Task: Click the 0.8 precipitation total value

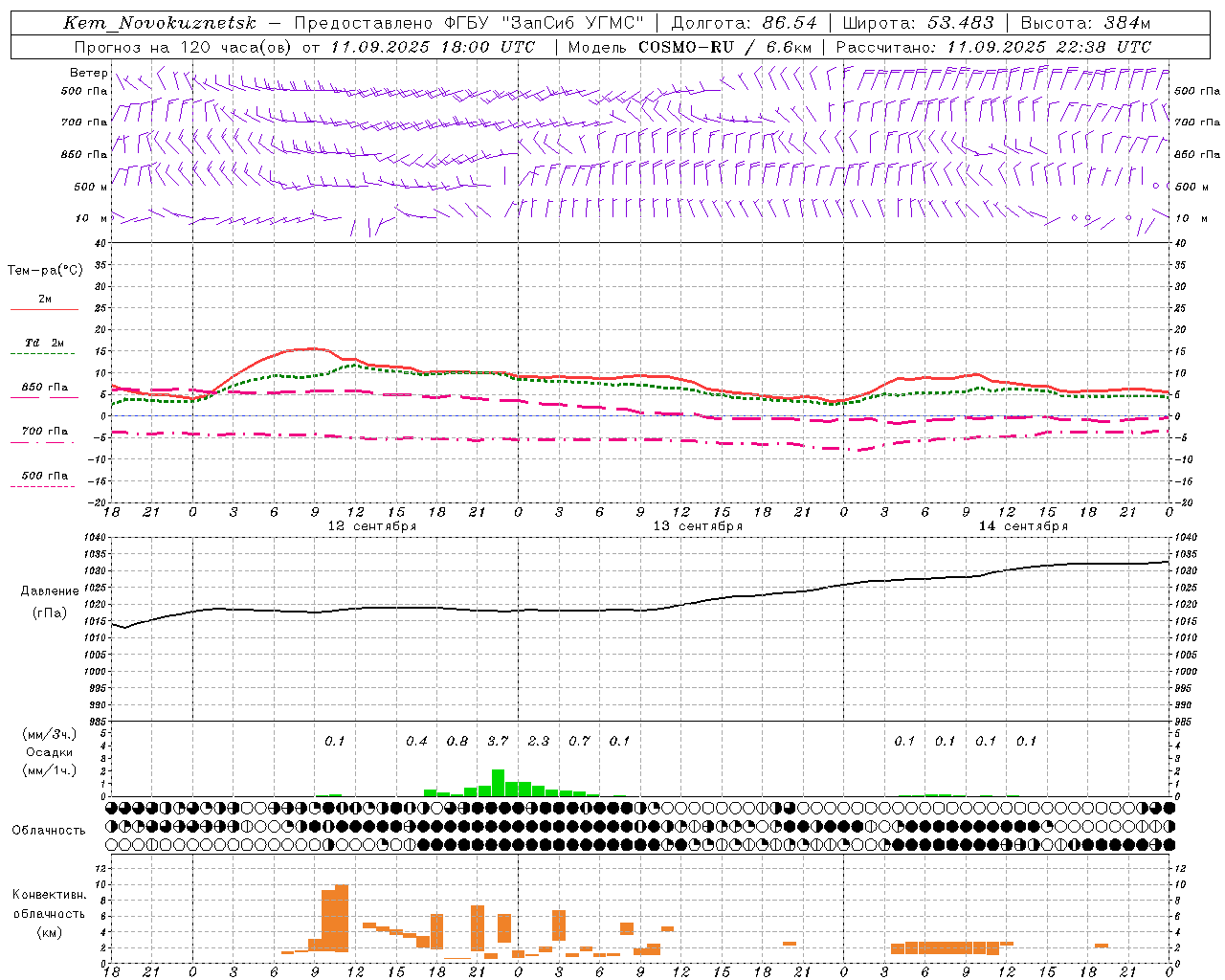Action: pyautogui.click(x=457, y=741)
